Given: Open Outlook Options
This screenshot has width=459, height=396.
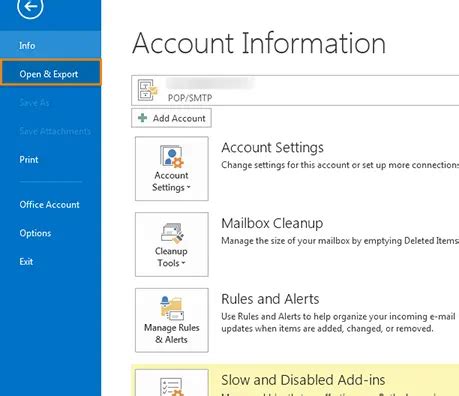Looking at the screenshot, I should (35, 233).
